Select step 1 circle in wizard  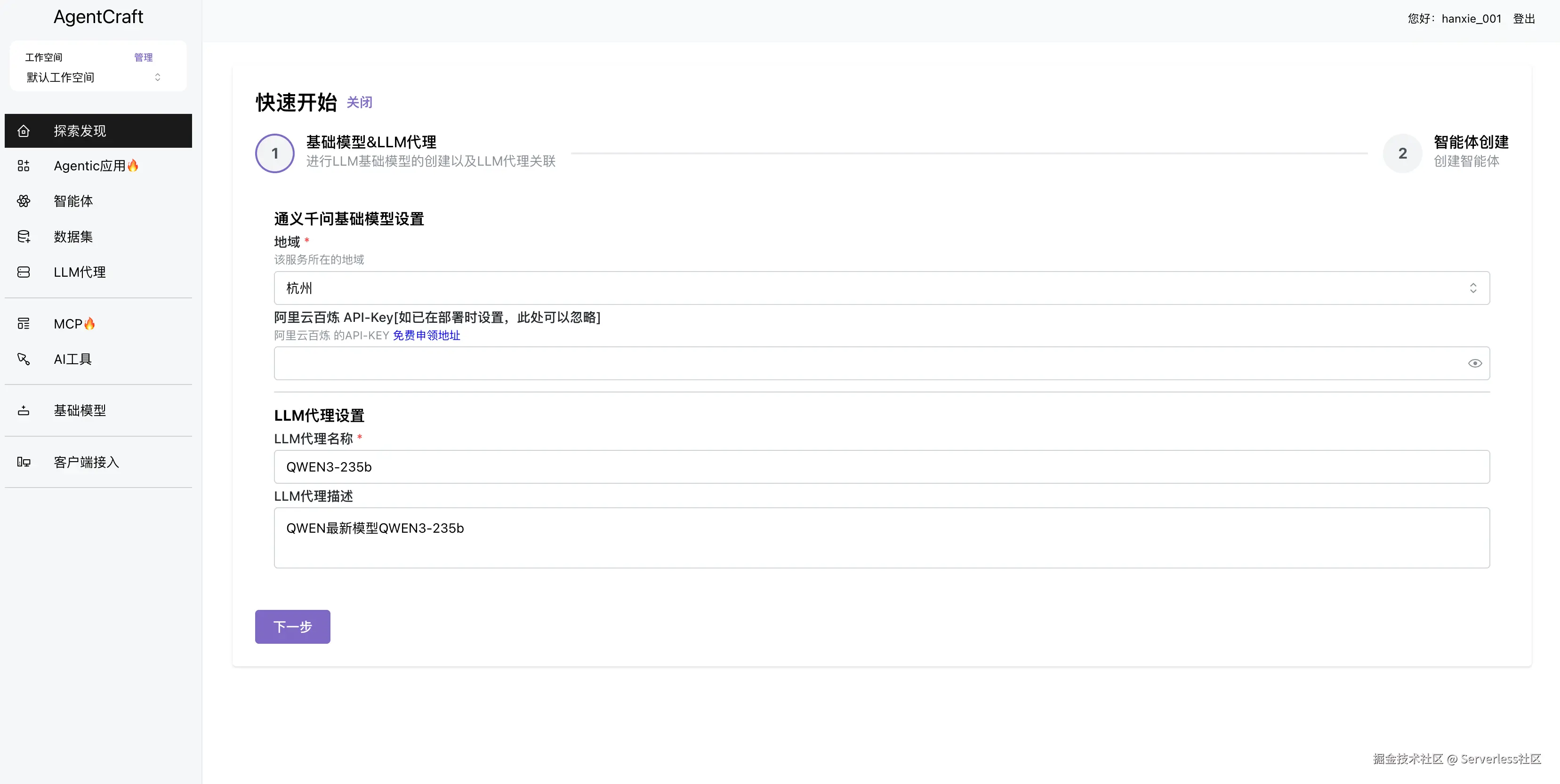pyautogui.click(x=275, y=153)
